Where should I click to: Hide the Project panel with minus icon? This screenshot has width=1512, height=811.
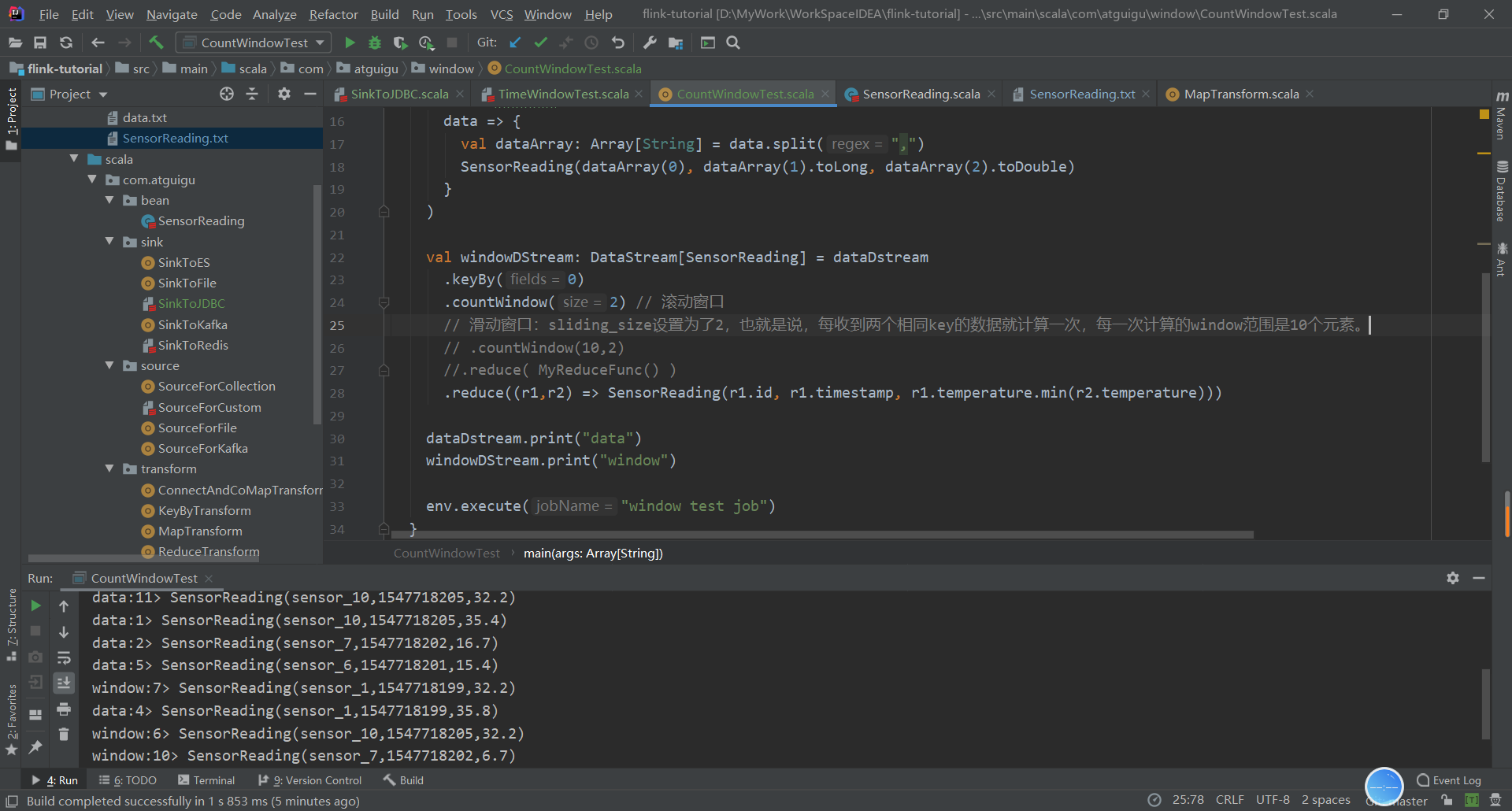click(x=310, y=94)
